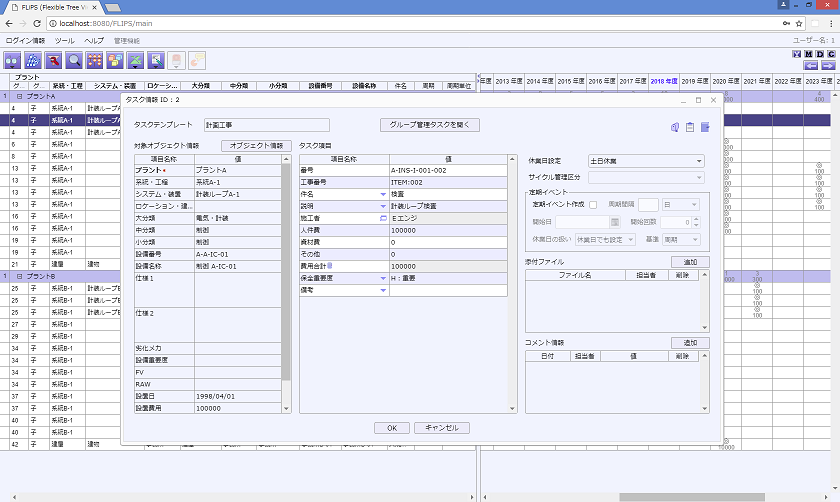
Task: Click the greyed red lamp toolbar icon
Action: (x=176, y=61)
